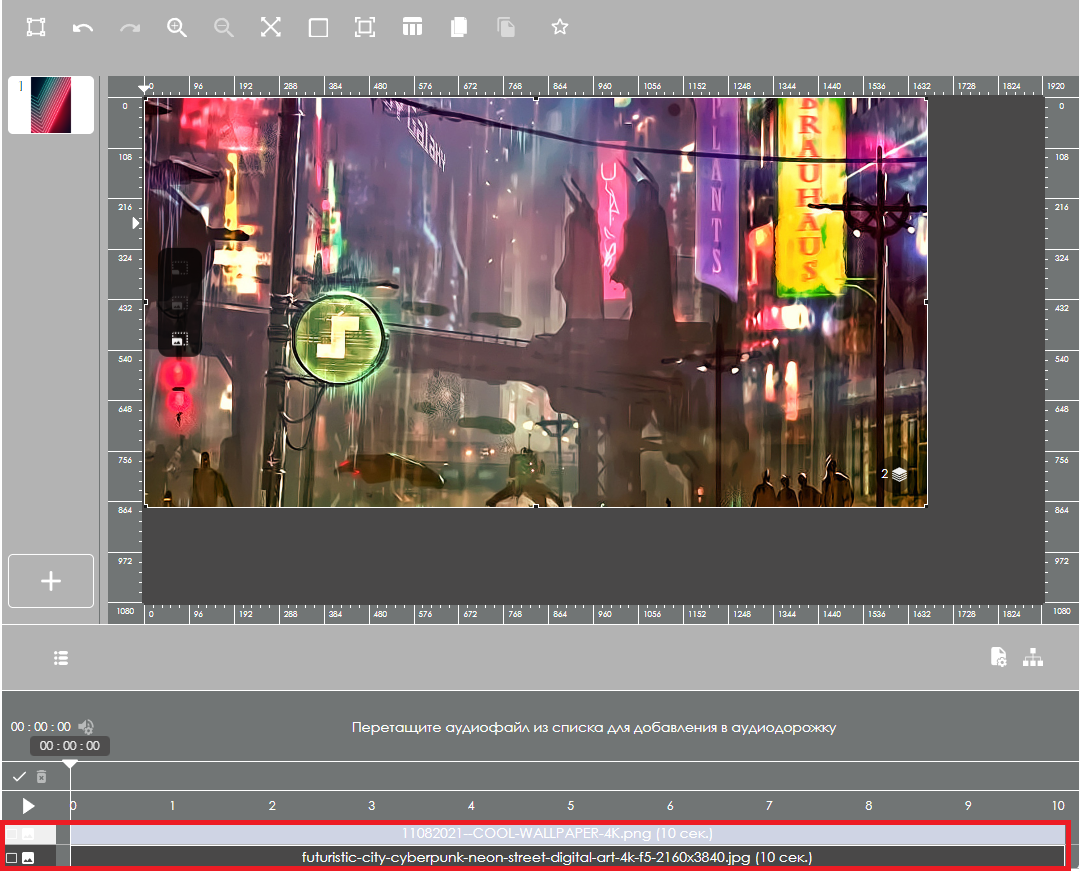Click the focus frame icon in toolbar
The width and height of the screenshot is (1080, 872).
(x=365, y=28)
